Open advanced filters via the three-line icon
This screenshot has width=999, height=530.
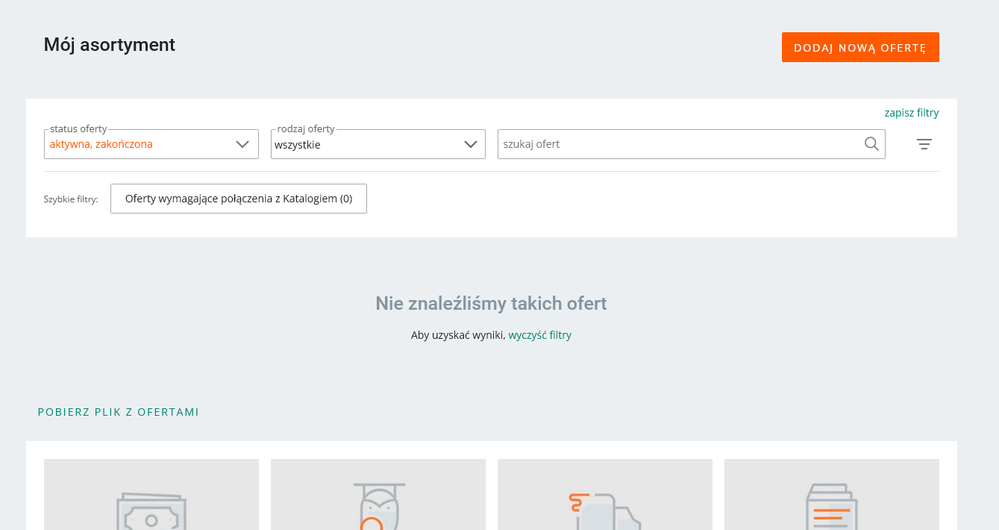click(924, 144)
